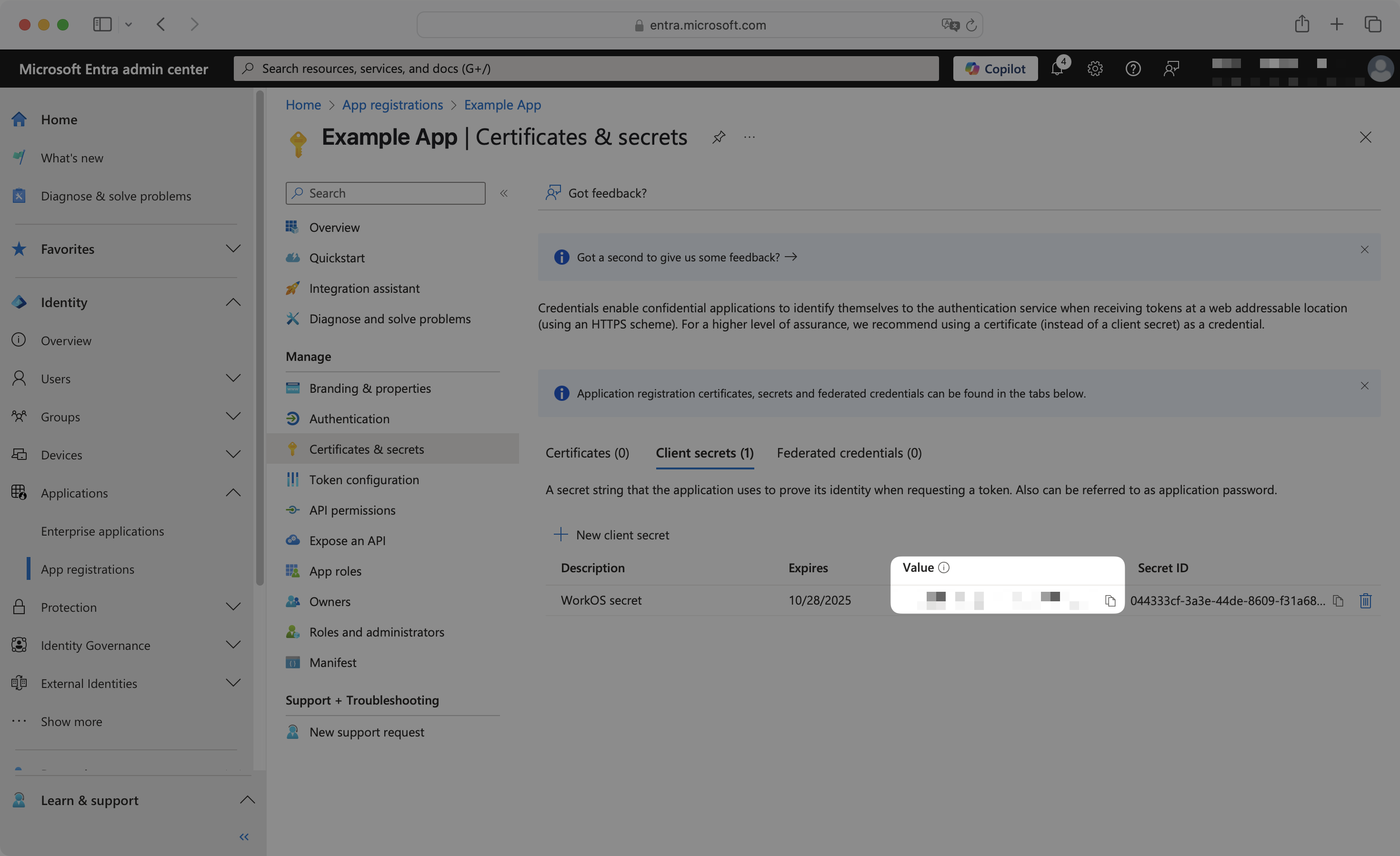Viewport: 1400px width, 856px height.
Task: Expand the Favorites section
Action: point(233,249)
